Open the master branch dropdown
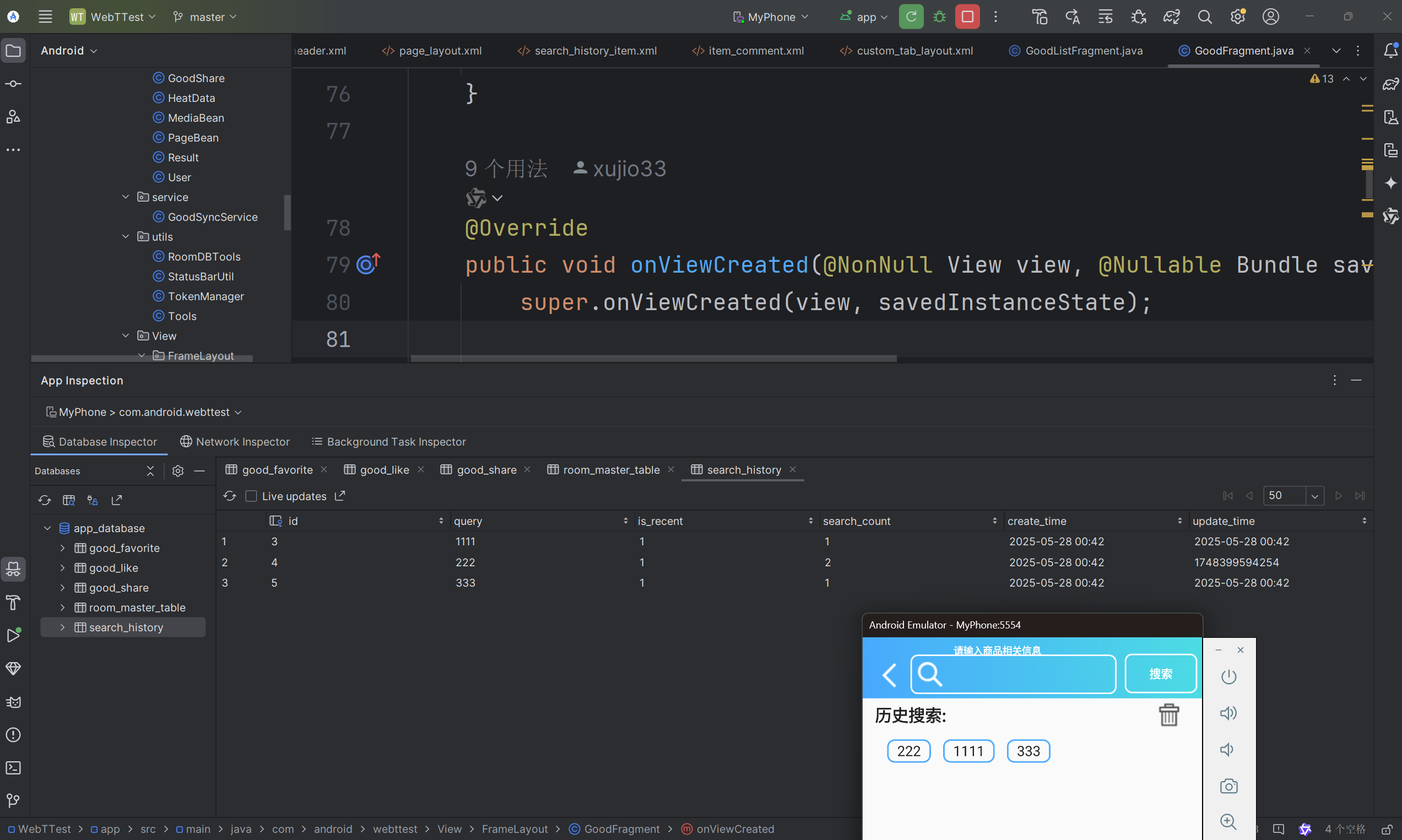This screenshot has height=840, width=1402. [x=205, y=17]
